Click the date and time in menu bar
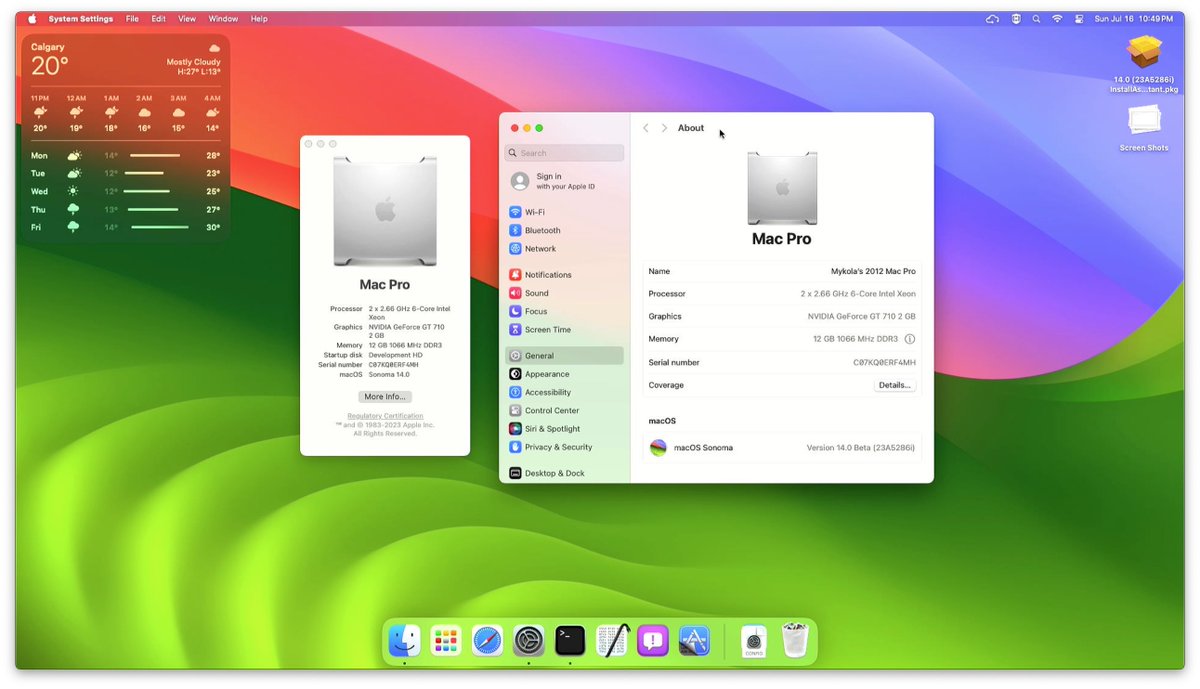1200x689 pixels. [1134, 19]
